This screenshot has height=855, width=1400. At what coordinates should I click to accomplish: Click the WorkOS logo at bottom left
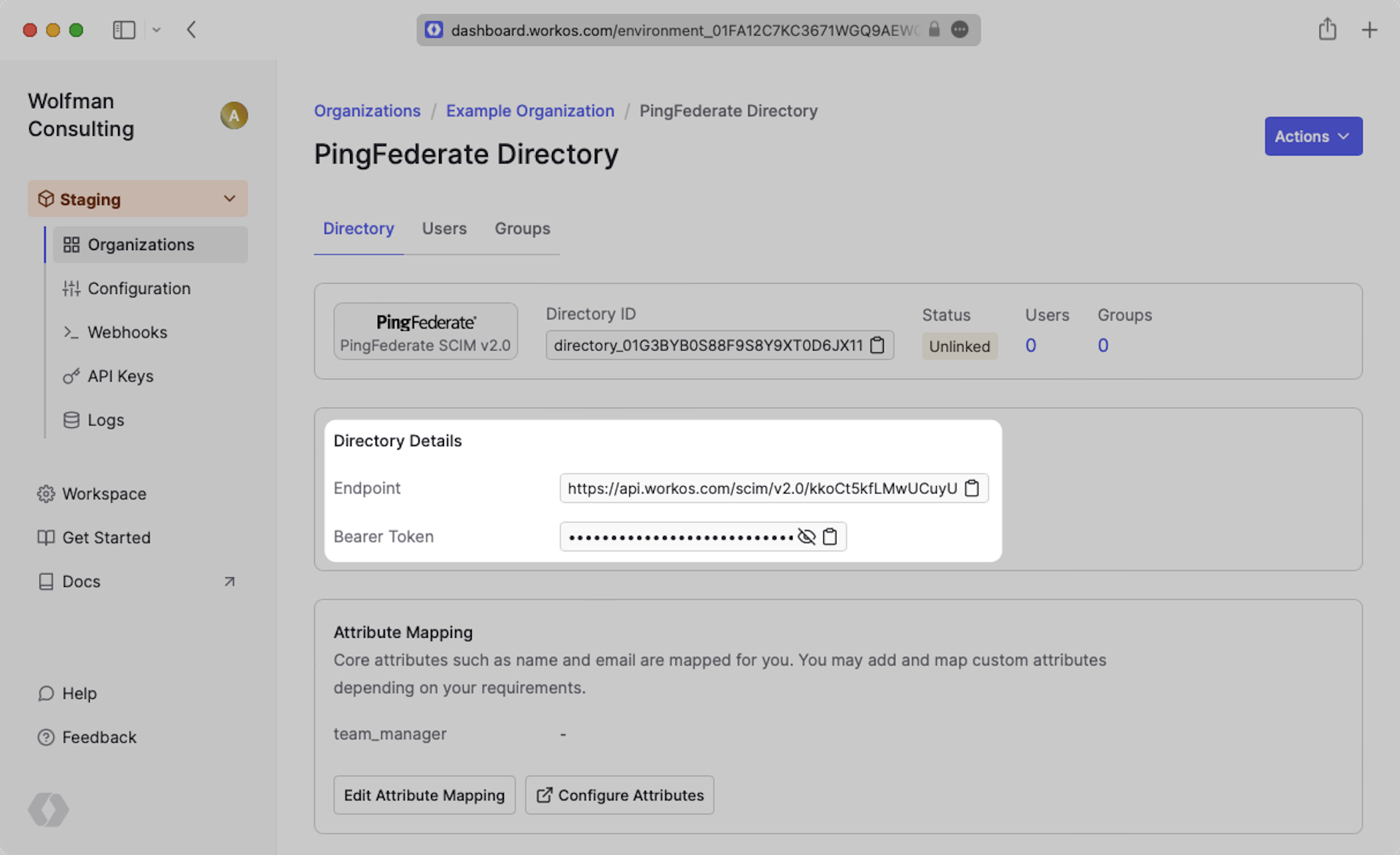pyautogui.click(x=48, y=809)
